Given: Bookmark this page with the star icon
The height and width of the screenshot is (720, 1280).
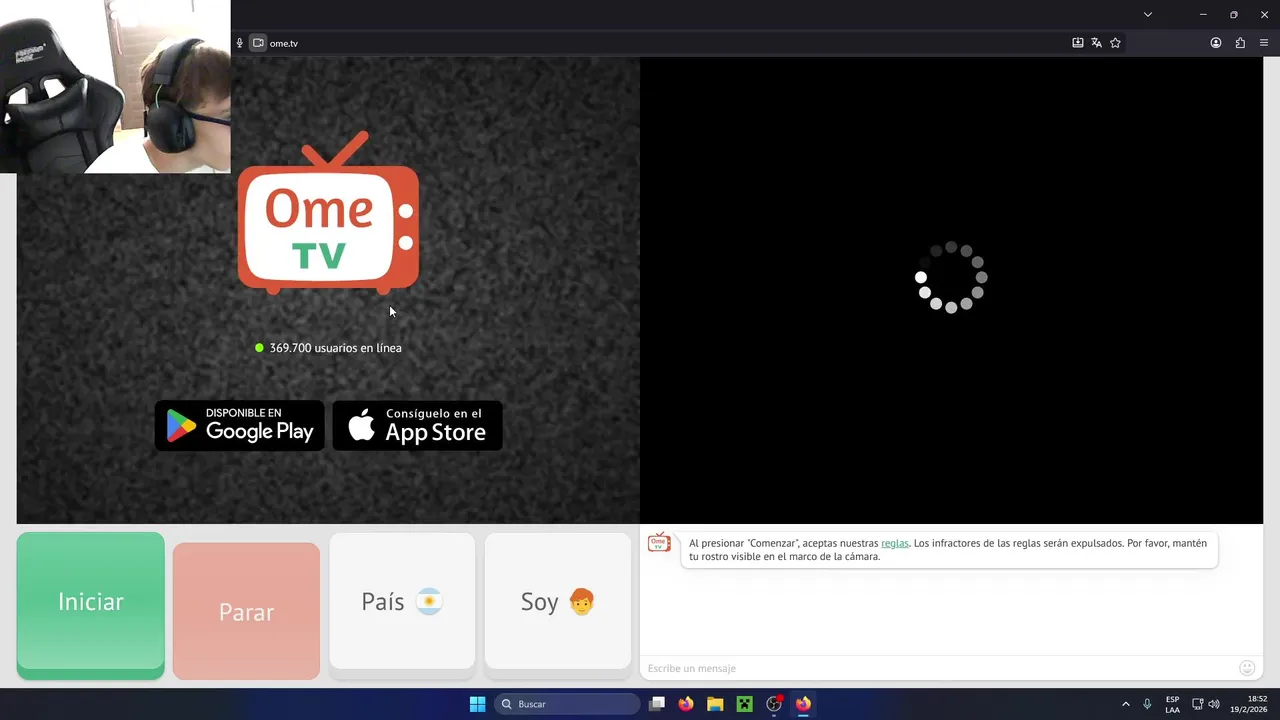Looking at the screenshot, I should [x=1116, y=43].
